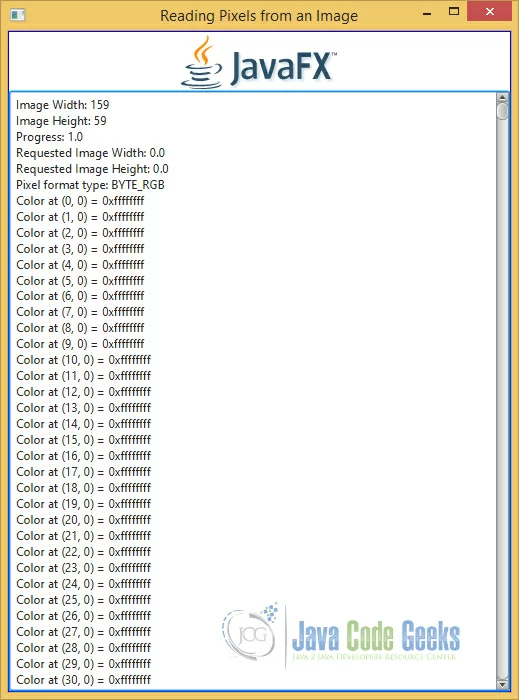
Task: Click 'Pixel format type: BYTE_RGB' line
Action: 91,185
